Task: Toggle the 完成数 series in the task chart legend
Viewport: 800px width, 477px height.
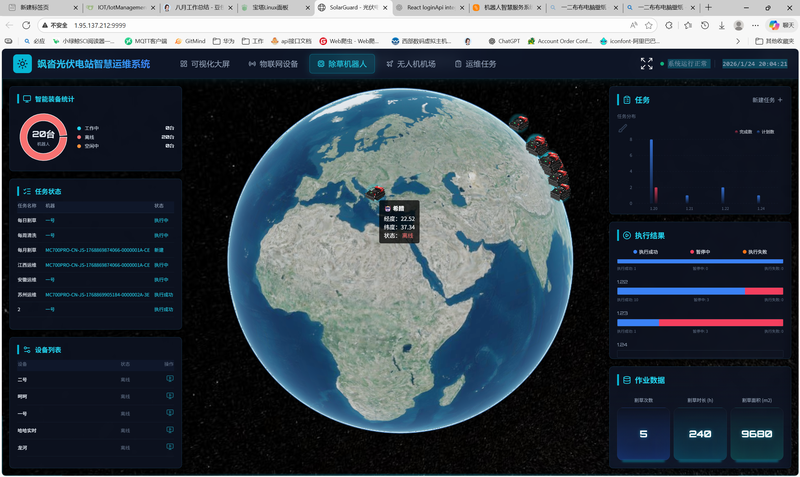Action: (744, 132)
